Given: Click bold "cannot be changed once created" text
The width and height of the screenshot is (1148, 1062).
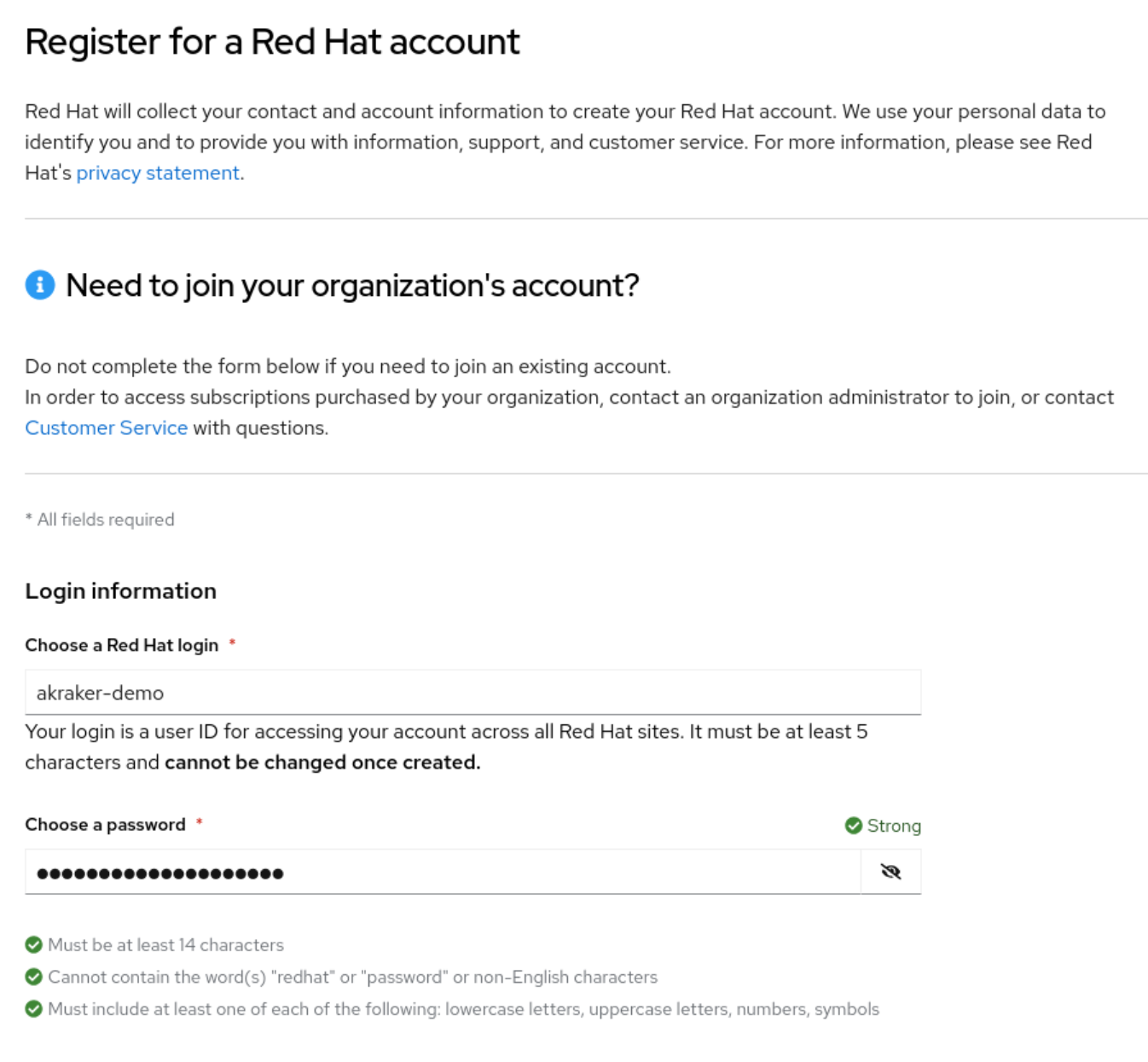Looking at the screenshot, I should (x=322, y=763).
